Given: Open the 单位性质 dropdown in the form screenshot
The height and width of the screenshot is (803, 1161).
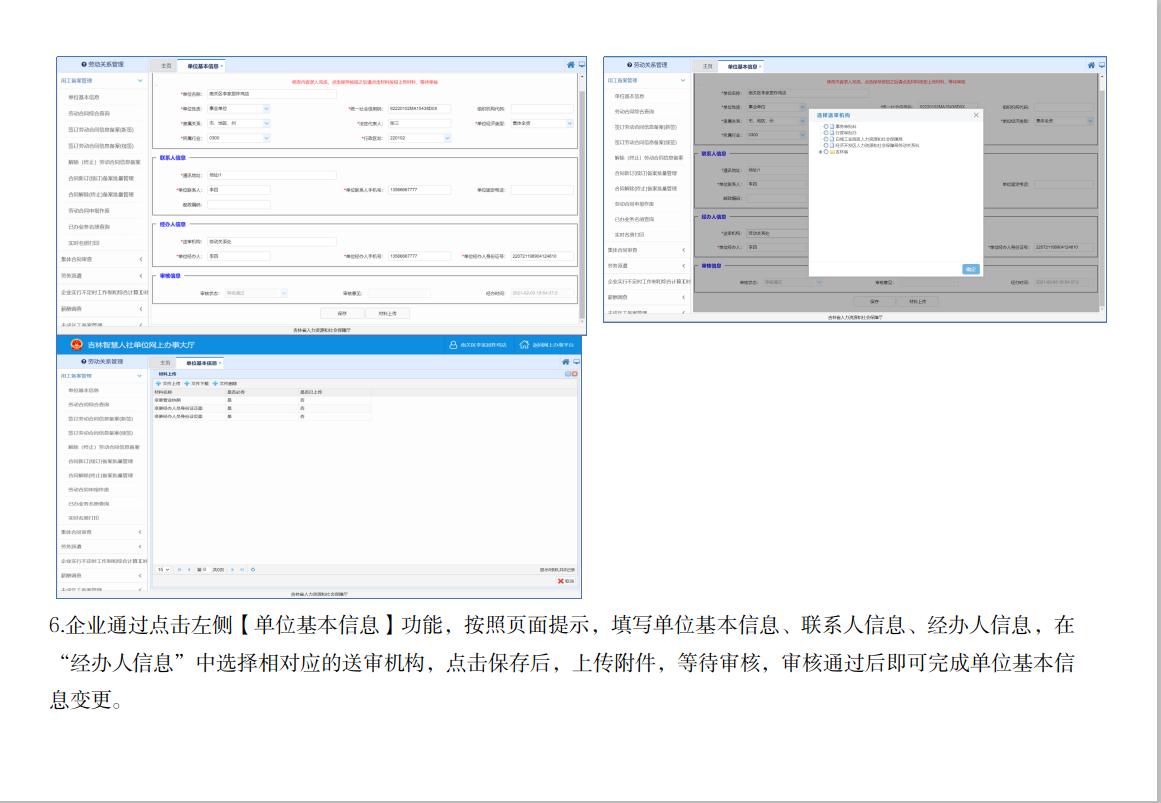Looking at the screenshot, I should (x=267, y=109).
